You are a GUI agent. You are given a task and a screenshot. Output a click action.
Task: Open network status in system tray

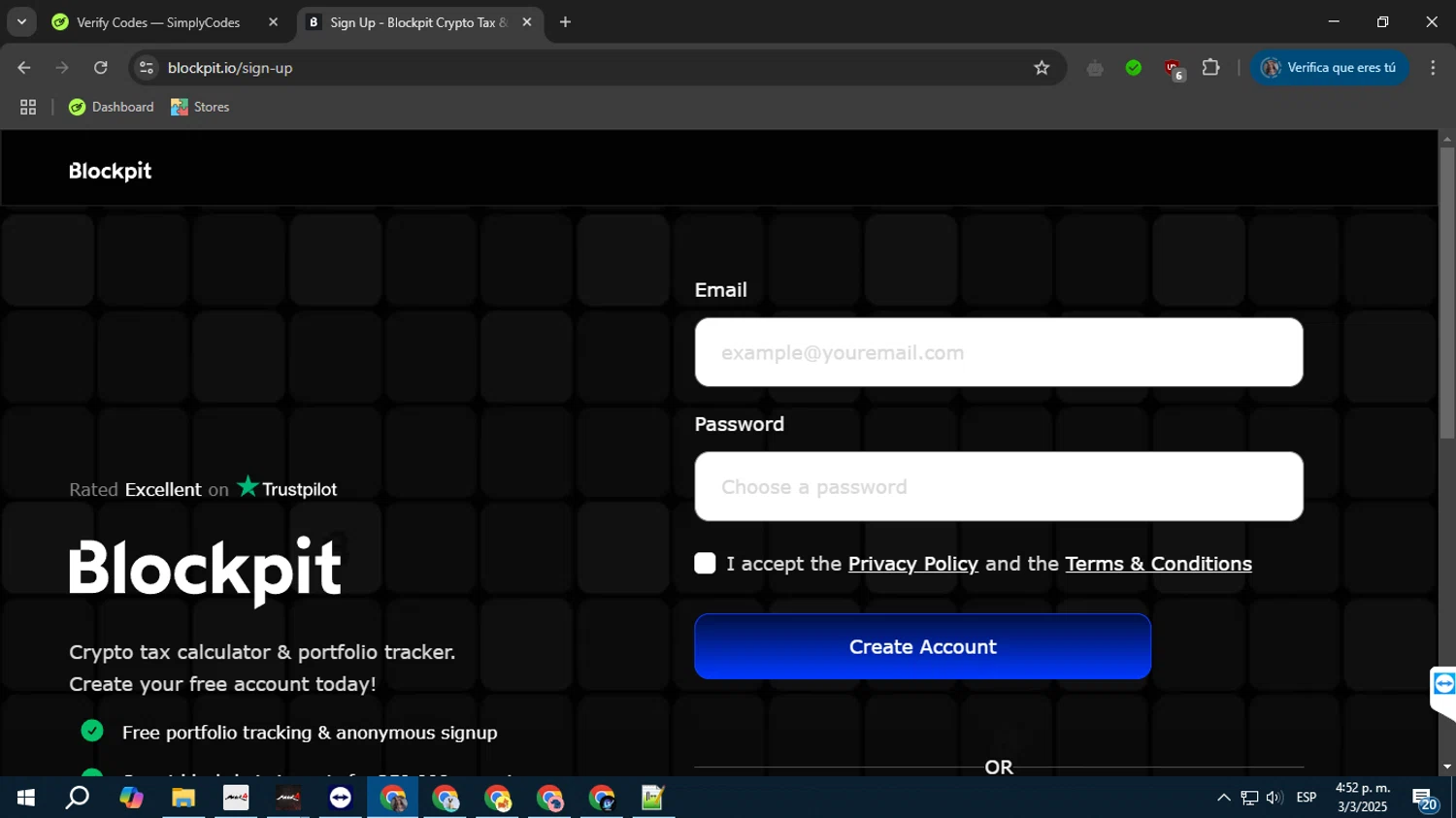(1249, 798)
